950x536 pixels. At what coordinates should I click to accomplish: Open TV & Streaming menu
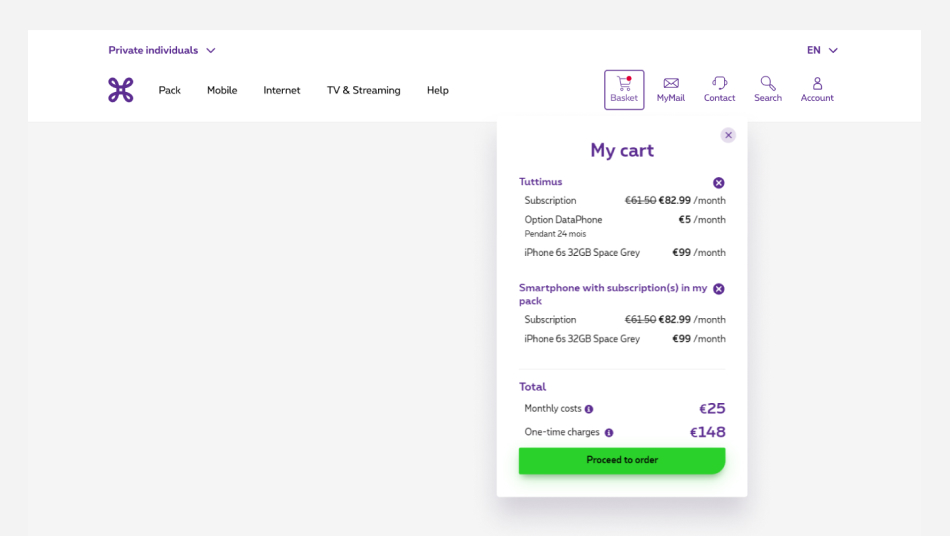click(x=363, y=90)
